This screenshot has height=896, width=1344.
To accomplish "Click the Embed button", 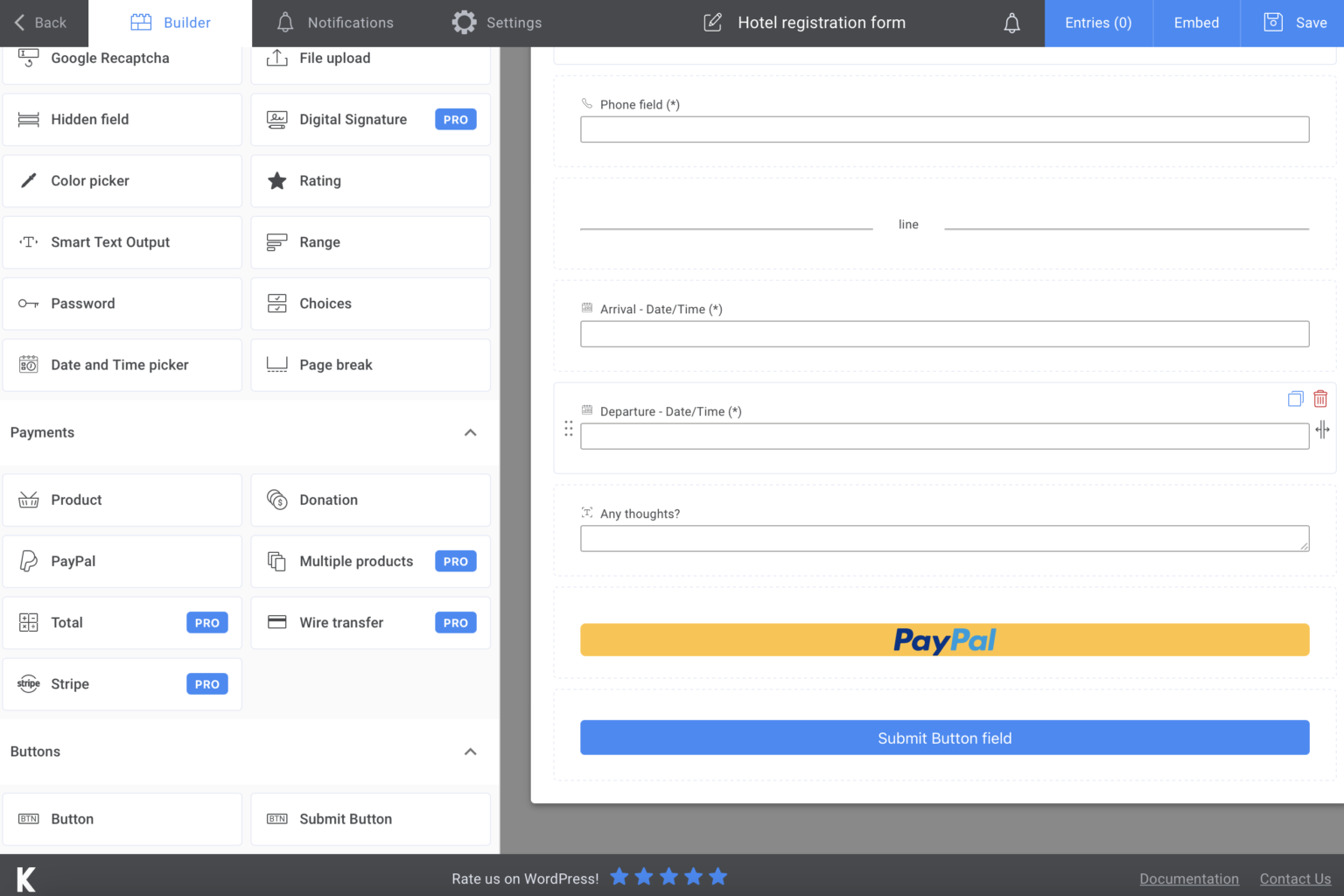I will [1195, 23].
